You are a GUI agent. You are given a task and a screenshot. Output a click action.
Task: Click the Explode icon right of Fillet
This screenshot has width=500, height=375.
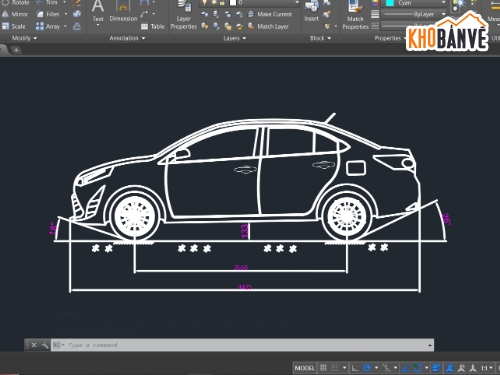pyautogui.click(x=77, y=14)
